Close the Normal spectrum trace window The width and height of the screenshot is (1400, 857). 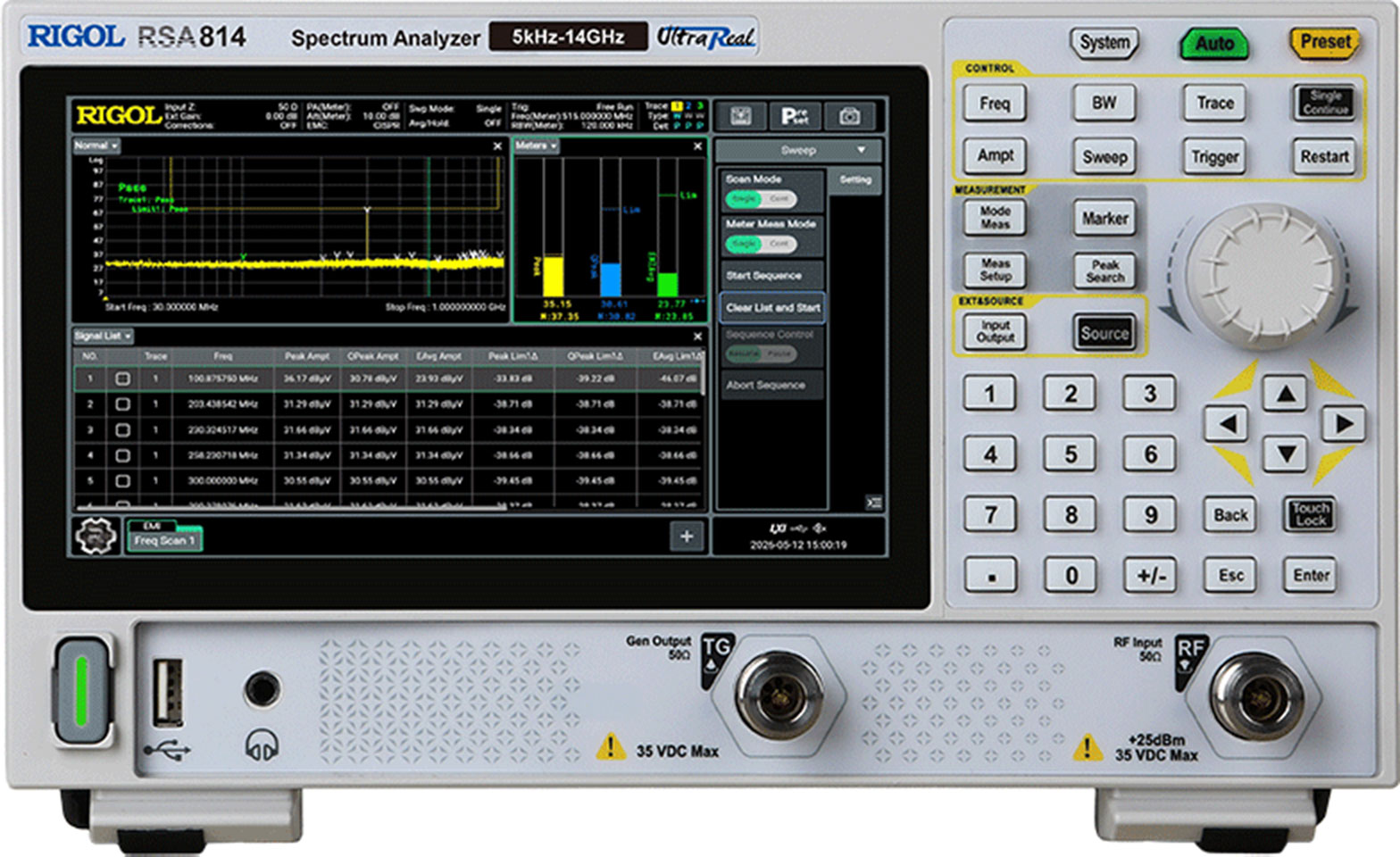point(497,146)
